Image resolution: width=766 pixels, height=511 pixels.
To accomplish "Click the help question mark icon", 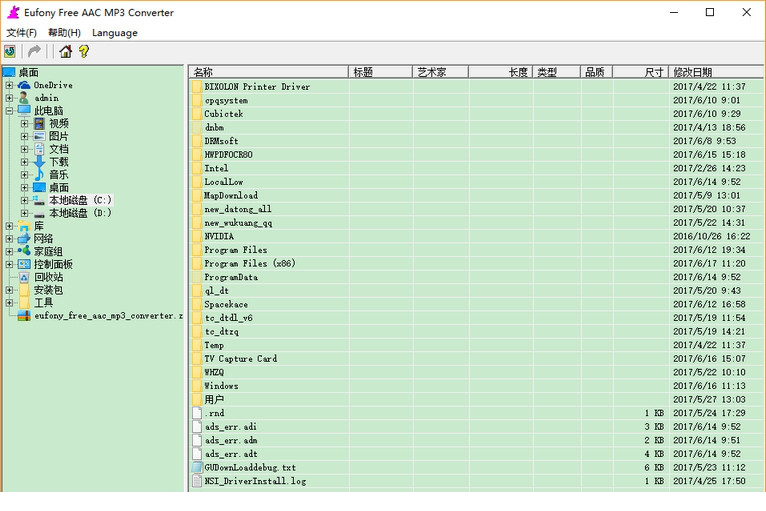I will point(84,51).
